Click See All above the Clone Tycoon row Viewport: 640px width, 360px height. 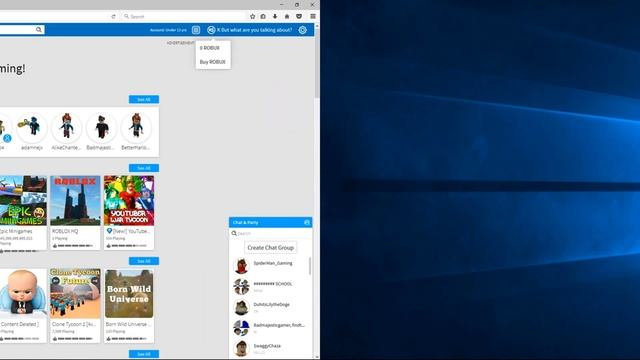(x=144, y=261)
